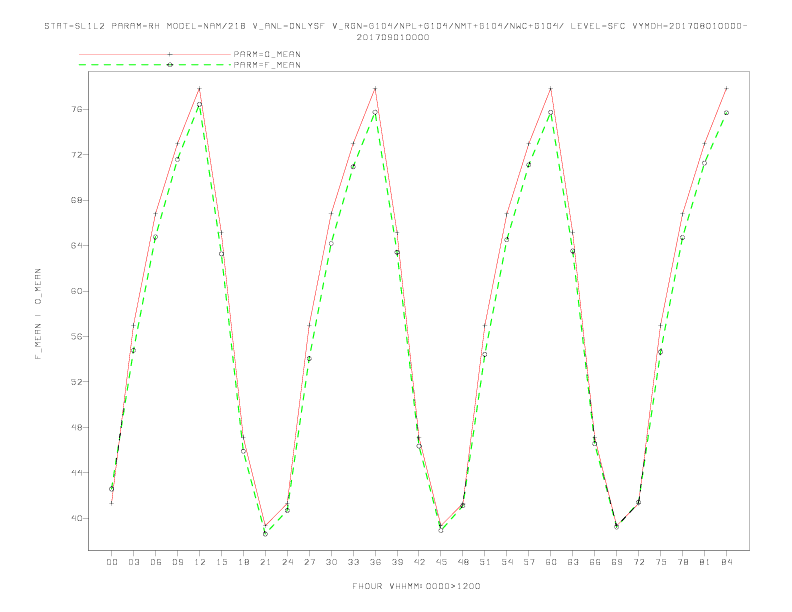Click y-axis tick label 44

[76, 473]
